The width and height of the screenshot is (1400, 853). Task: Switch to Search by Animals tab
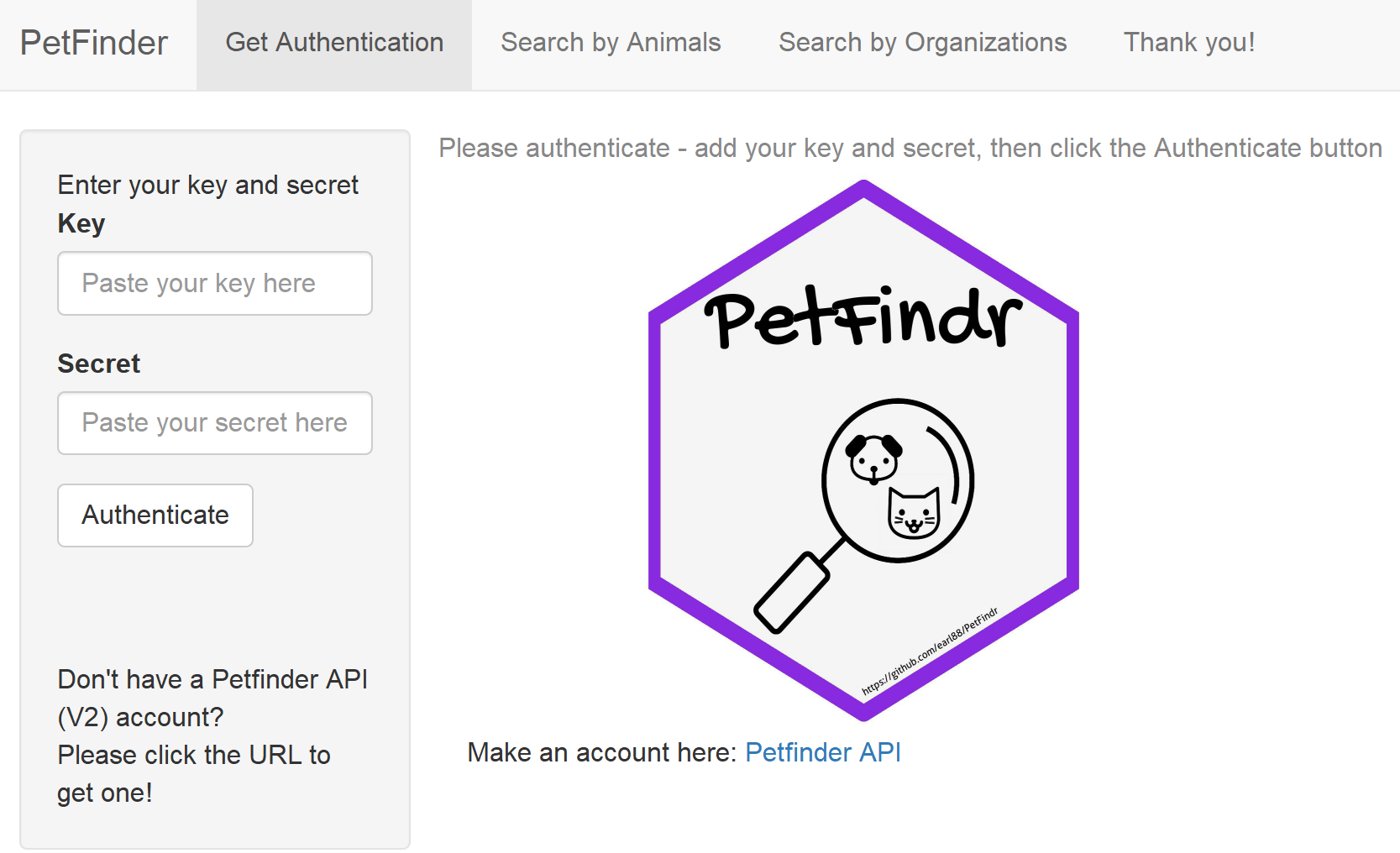point(611,43)
